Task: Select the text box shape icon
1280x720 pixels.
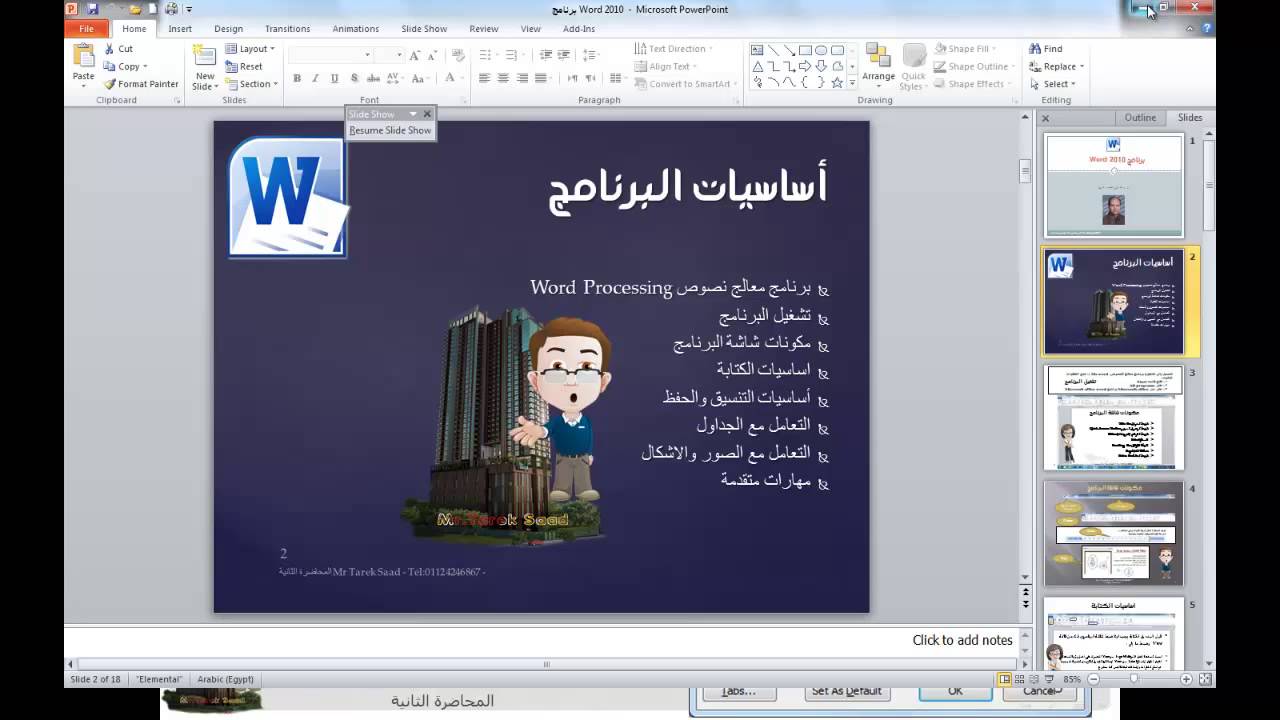Action: click(757, 50)
